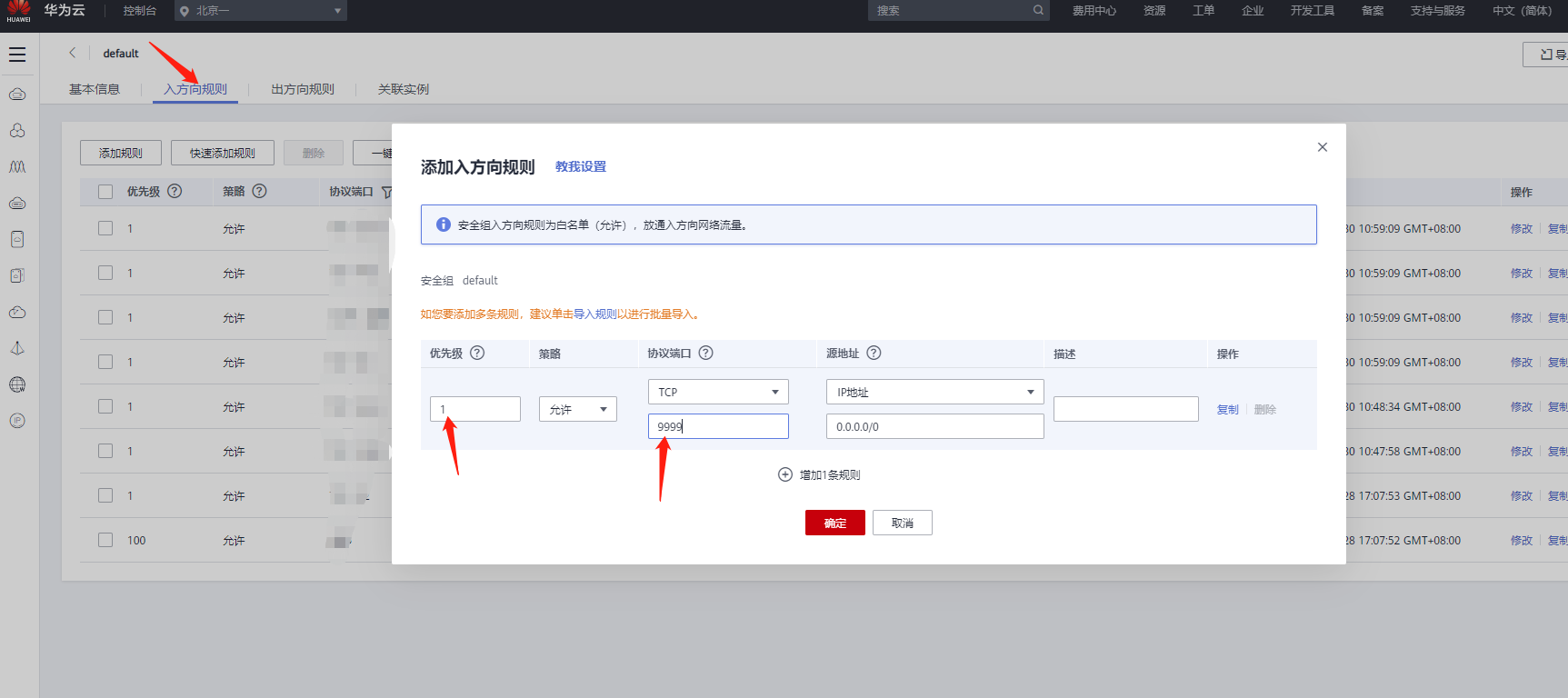Viewport: 1568px width, 698px height.
Task: Check the fourth rule row checkbox
Action: [105, 362]
